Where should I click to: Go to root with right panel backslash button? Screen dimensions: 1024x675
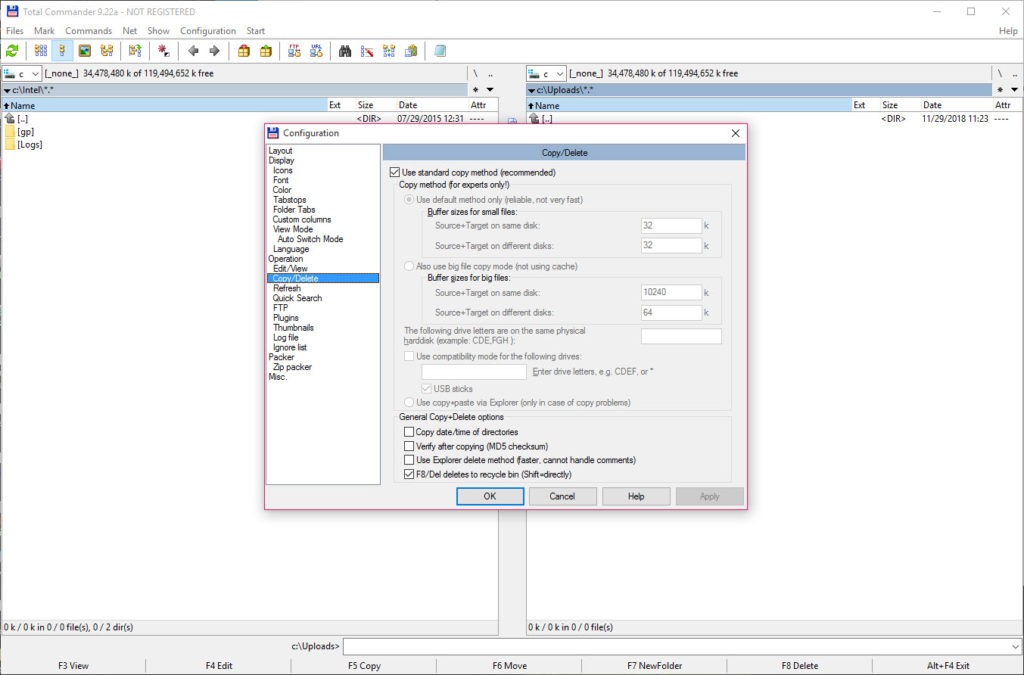(1000, 73)
